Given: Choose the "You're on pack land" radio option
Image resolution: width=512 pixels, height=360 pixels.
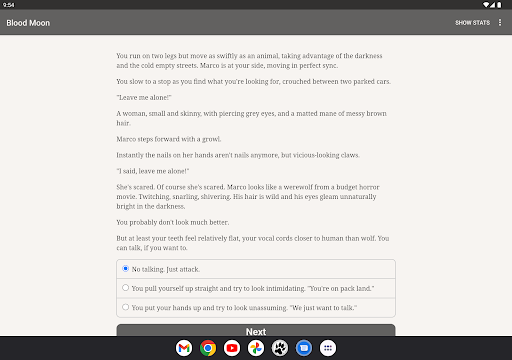Looking at the screenshot, I should point(256,288).
